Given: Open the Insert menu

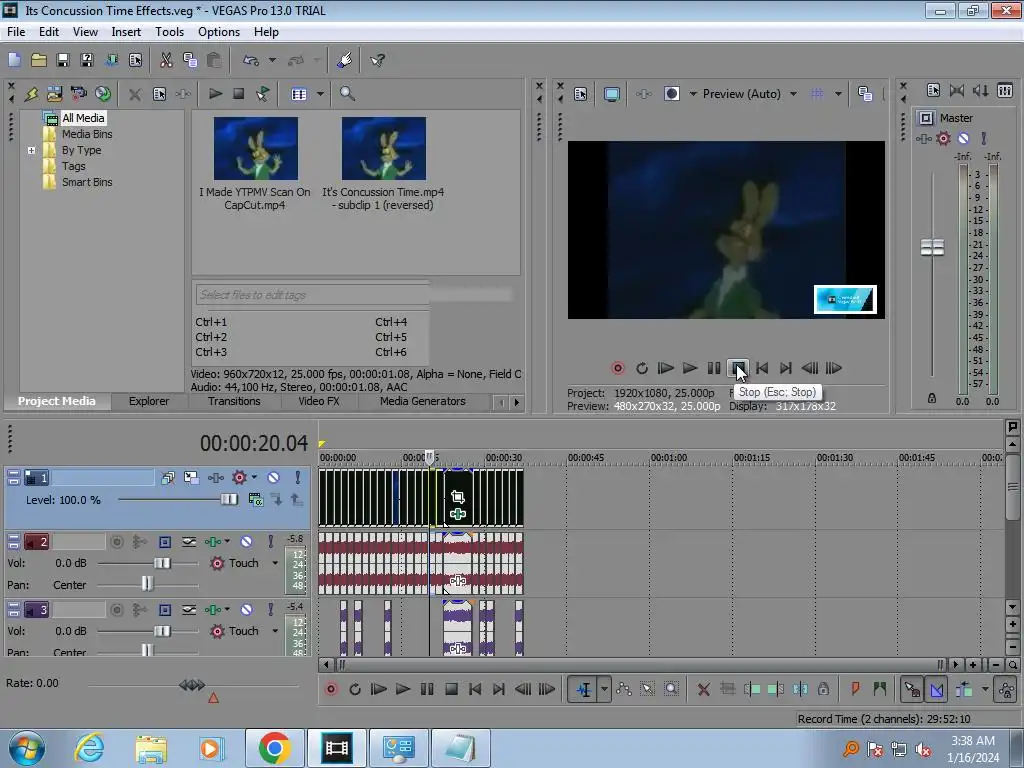Looking at the screenshot, I should coord(126,31).
